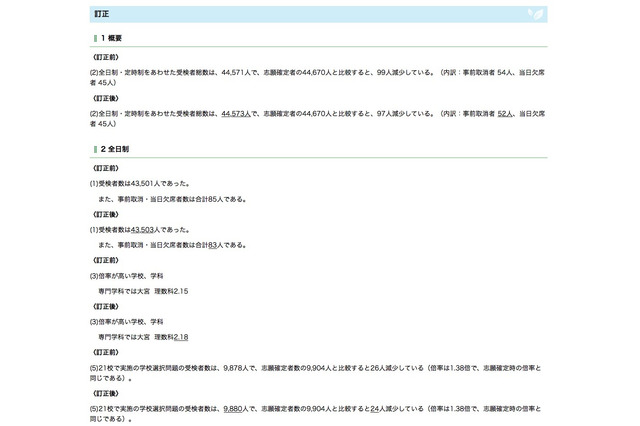The image size is (640, 426).
Task: Select the "2 全日制" section heading
Action: pos(114,149)
